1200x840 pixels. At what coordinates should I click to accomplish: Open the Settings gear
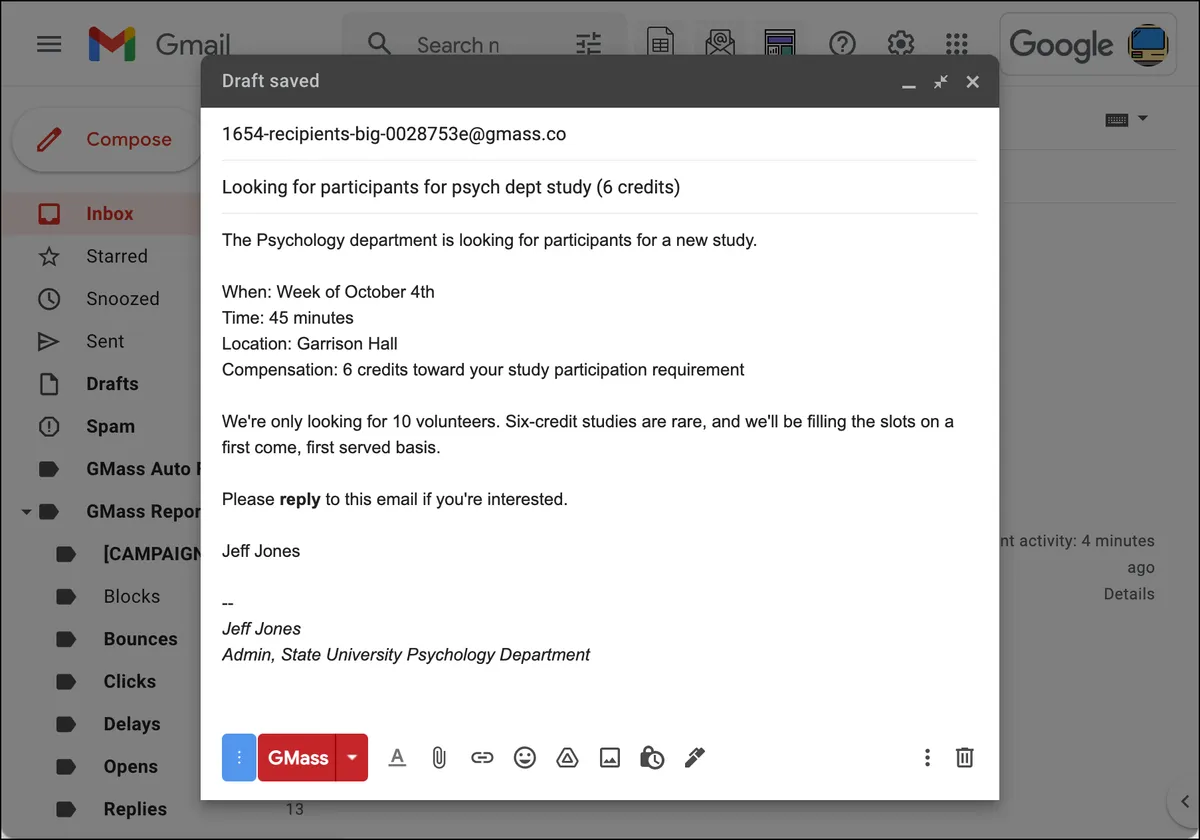pyautogui.click(x=901, y=44)
